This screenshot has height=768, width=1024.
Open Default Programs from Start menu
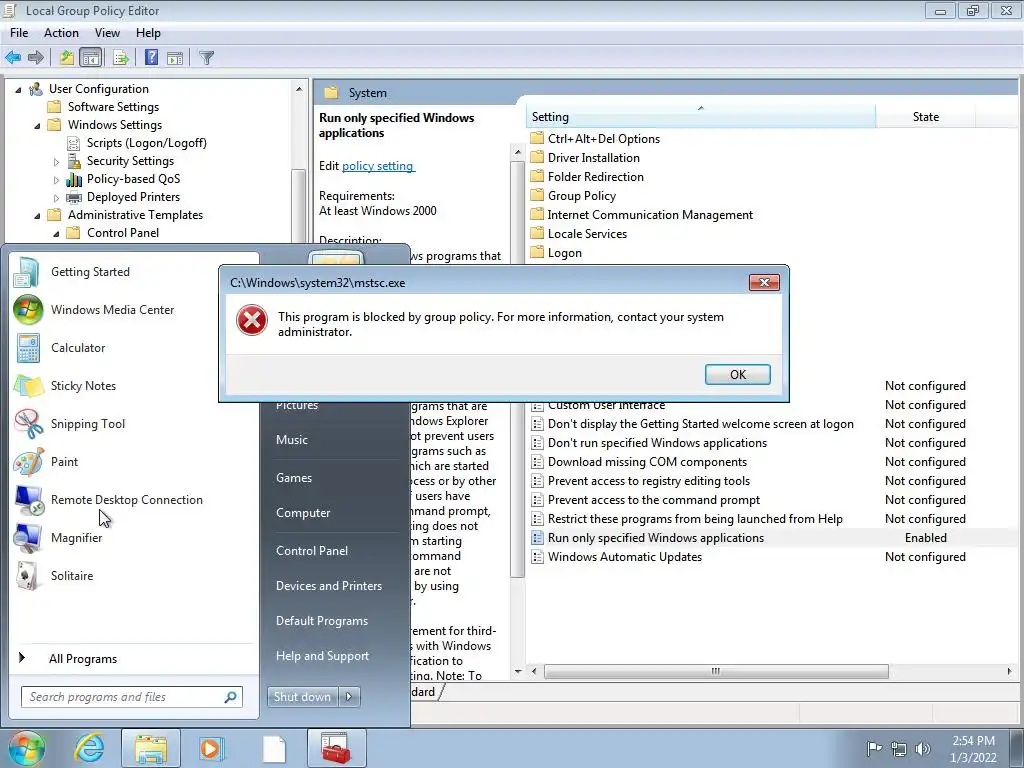pos(321,620)
